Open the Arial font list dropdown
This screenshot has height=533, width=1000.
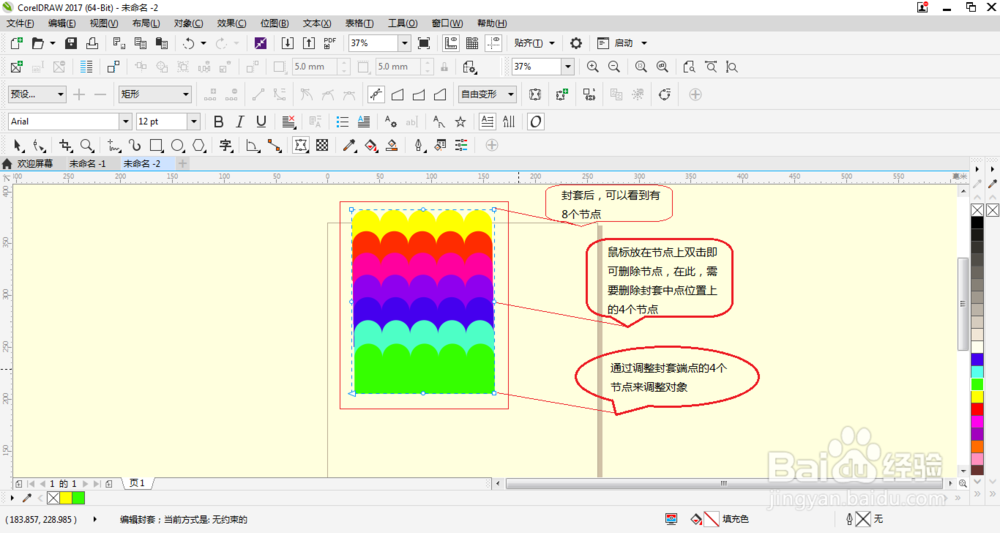click(126, 121)
